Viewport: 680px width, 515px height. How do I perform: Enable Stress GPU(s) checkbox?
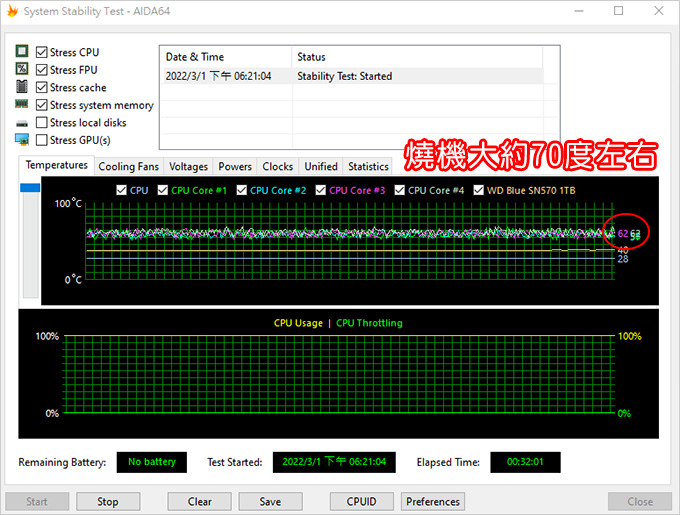point(42,140)
